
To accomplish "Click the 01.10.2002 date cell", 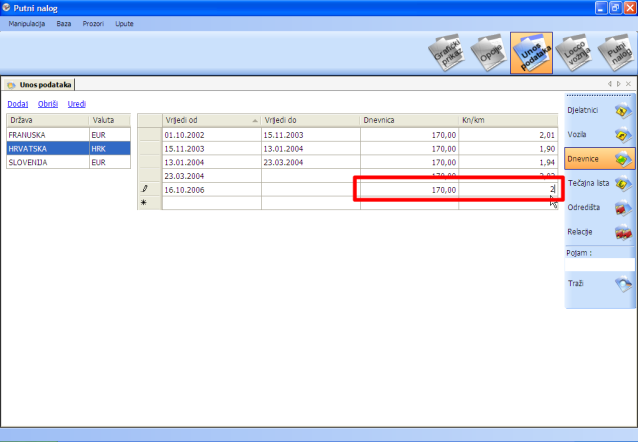I will coord(212,135).
